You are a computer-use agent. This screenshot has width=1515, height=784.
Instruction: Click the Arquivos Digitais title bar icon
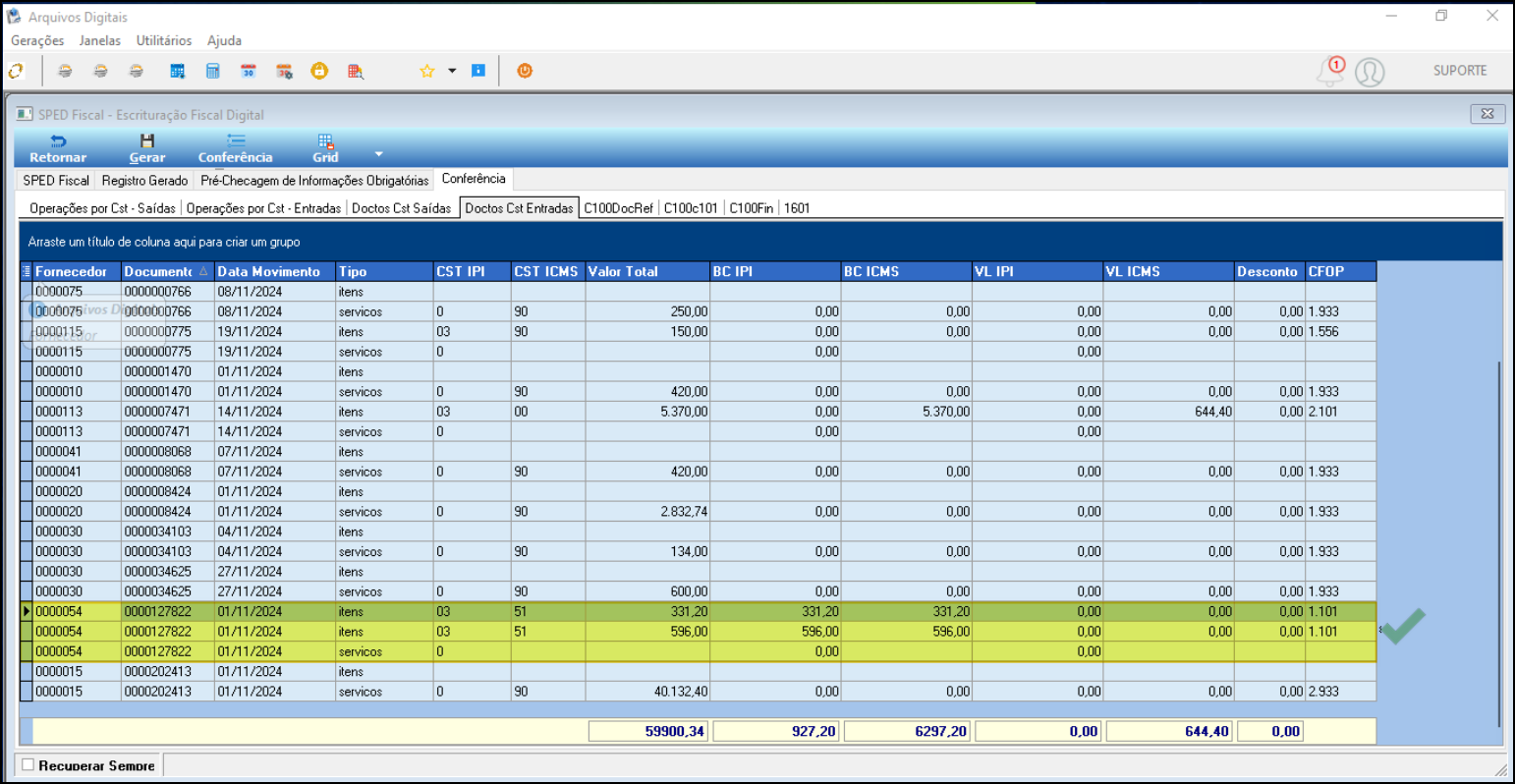point(14,17)
